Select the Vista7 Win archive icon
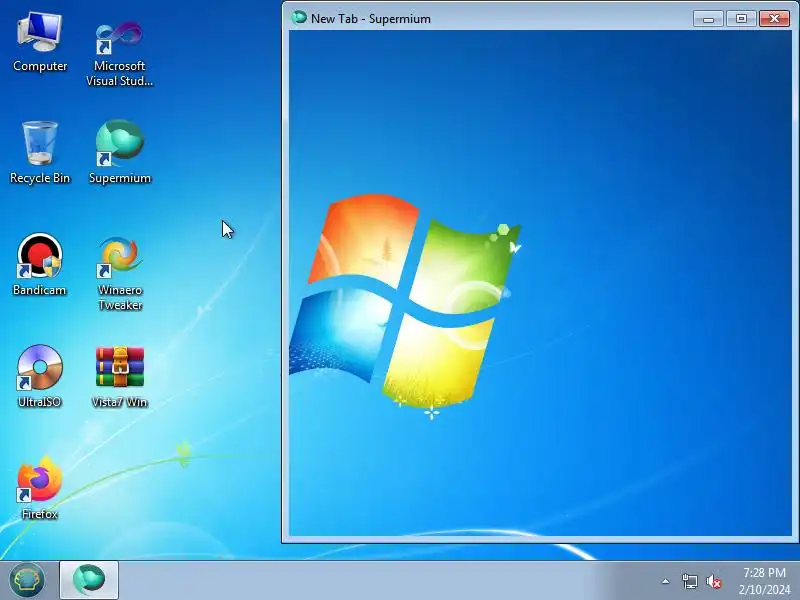 (x=120, y=377)
